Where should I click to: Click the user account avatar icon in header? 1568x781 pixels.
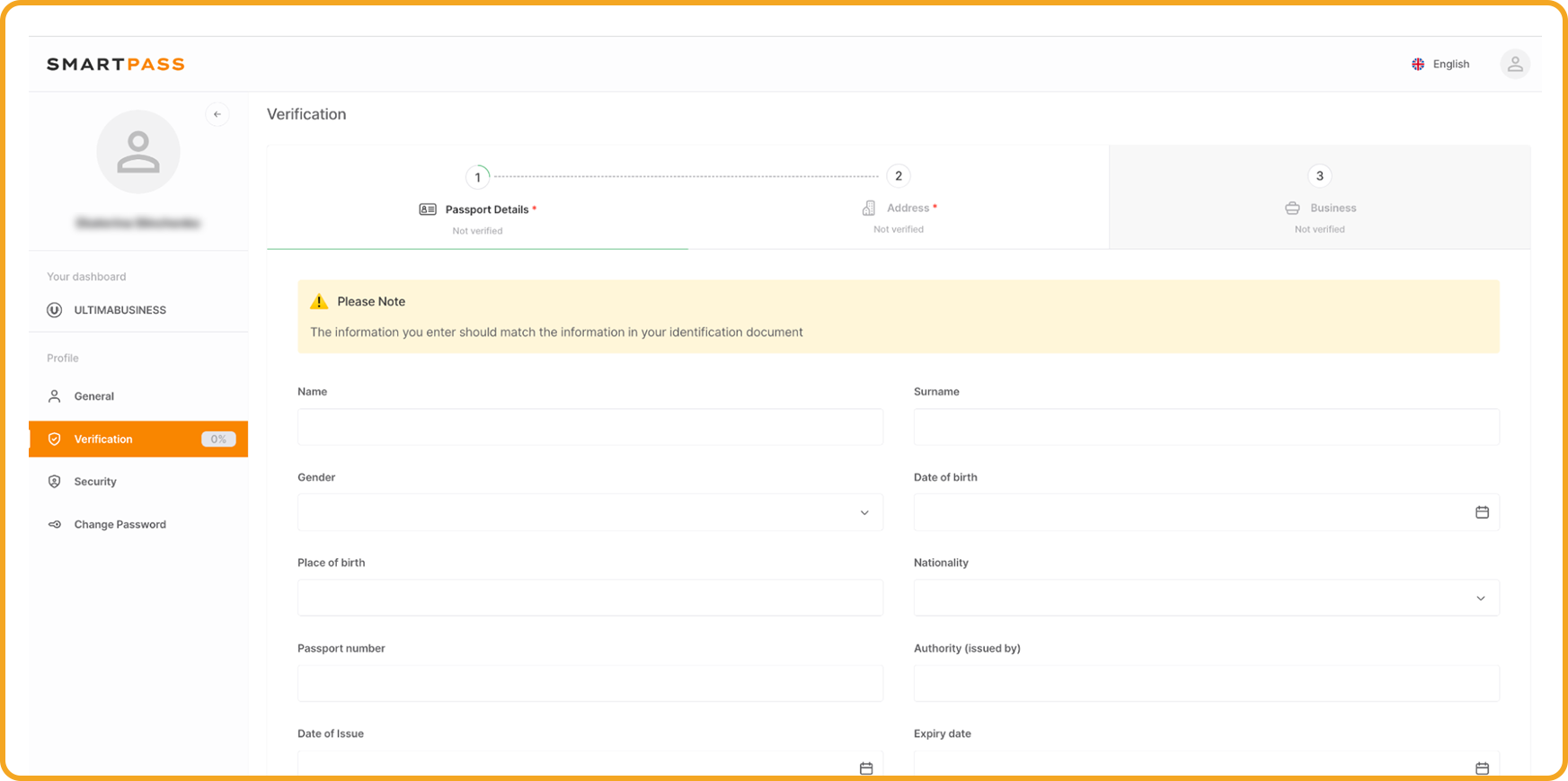click(x=1514, y=64)
